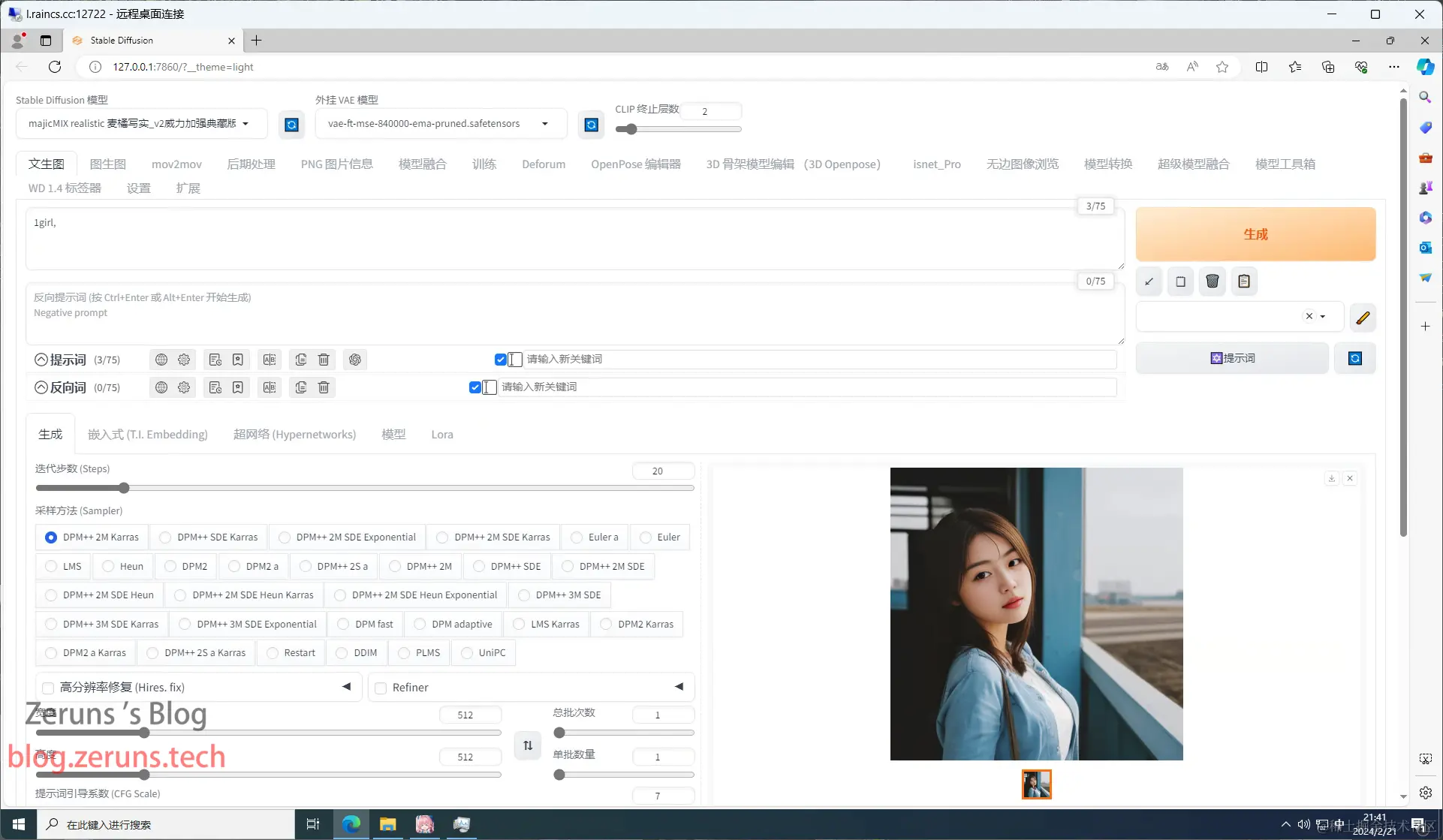1443x840 pixels.
Task: Switch to the 图生图 tab
Action: coord(107,164)
